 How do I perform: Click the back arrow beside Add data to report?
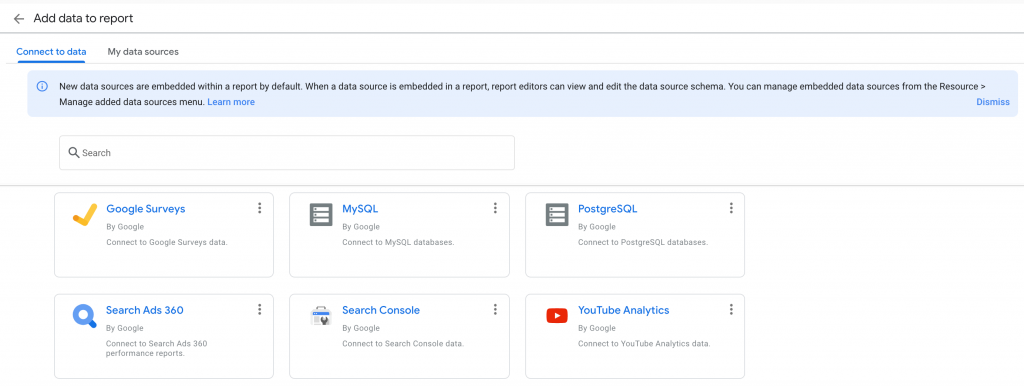point(19,19)
